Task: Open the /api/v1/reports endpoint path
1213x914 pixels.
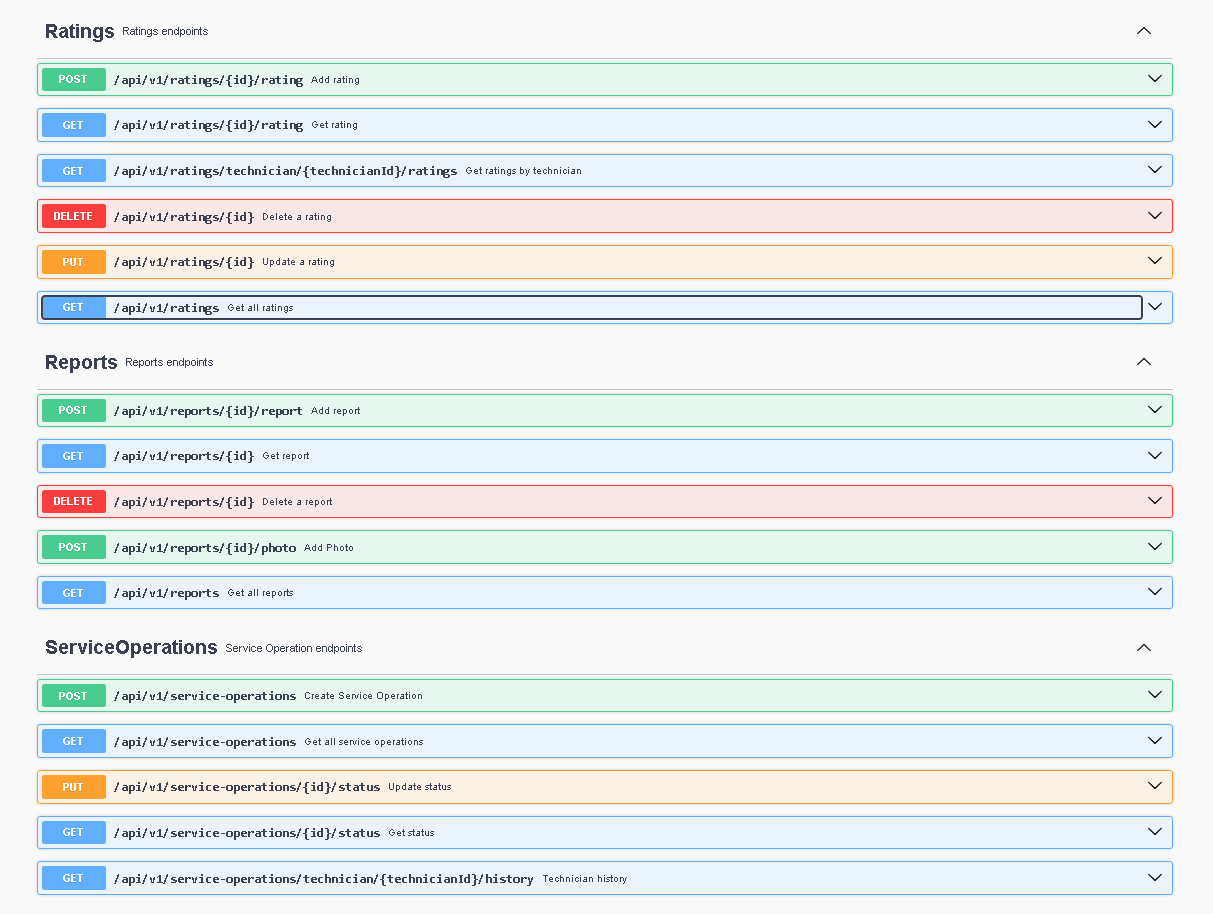Action: 166,593
